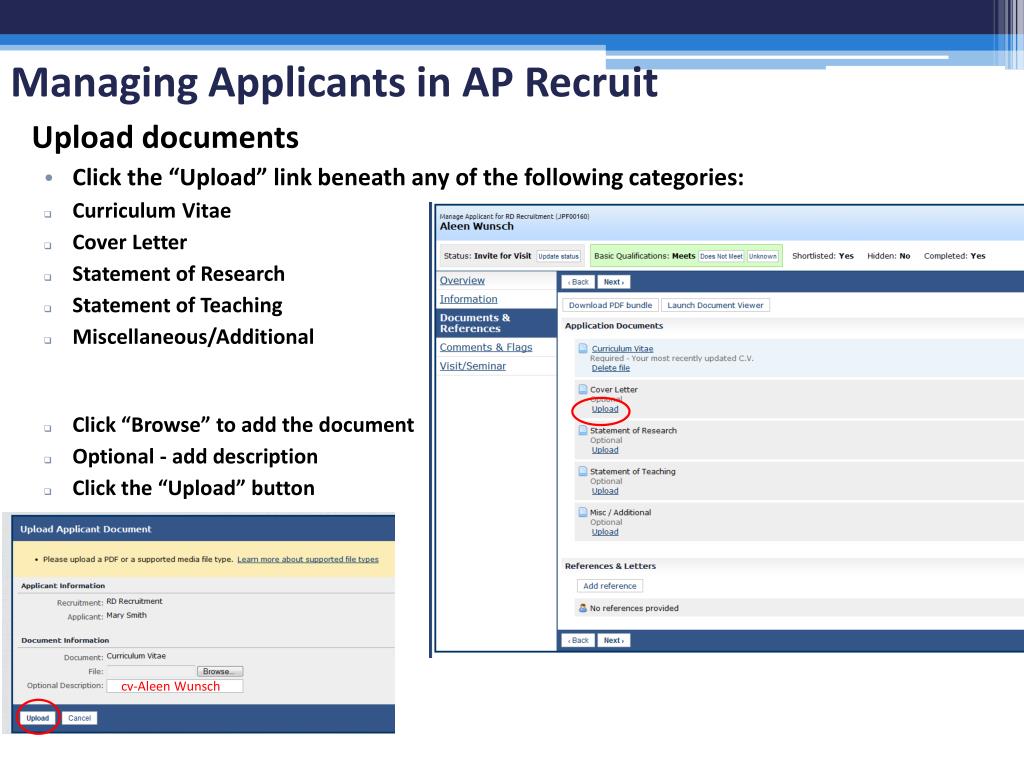Click the Update status button

(x=558, y=256)
